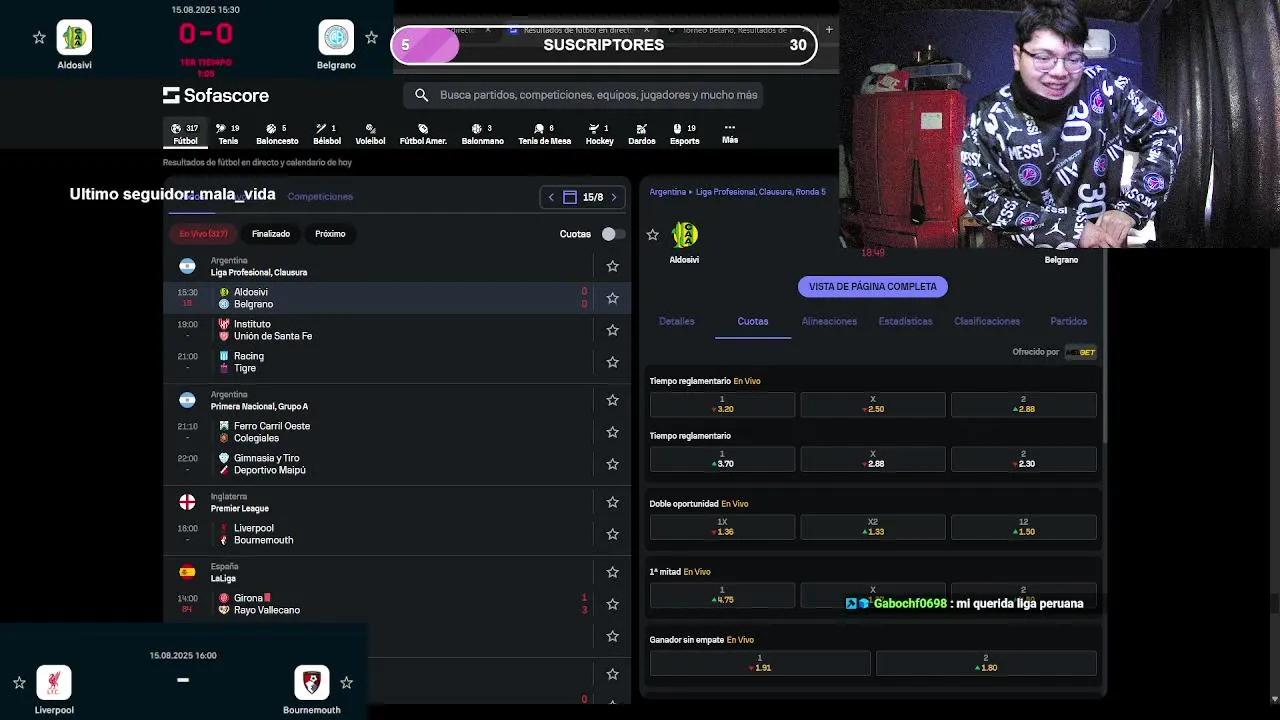Screen dimensions: 1280x720
Task: Switch to Competiciones tab
Action: (320, 197)
